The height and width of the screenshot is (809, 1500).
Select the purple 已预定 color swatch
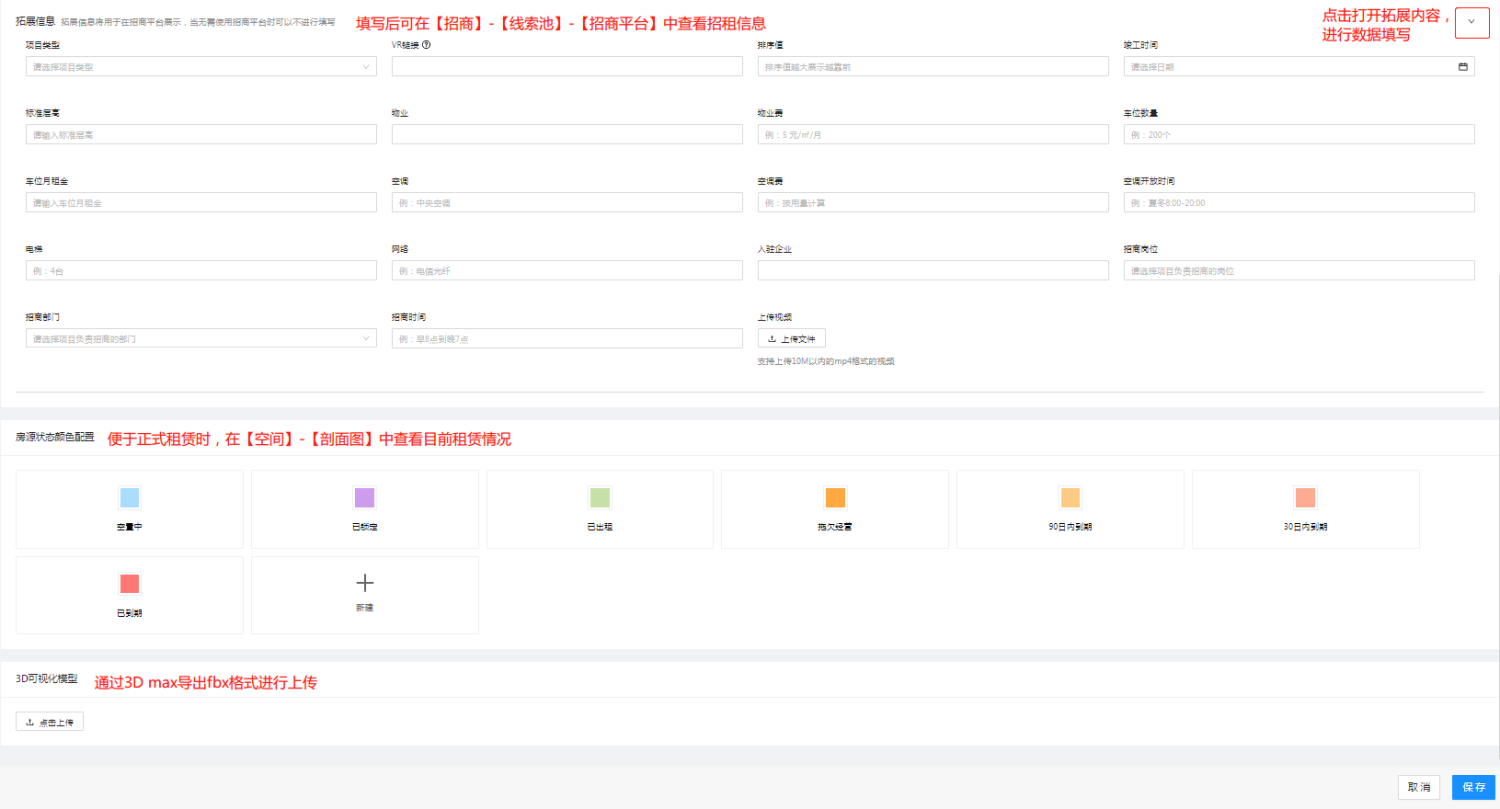[x=364, y=498]
